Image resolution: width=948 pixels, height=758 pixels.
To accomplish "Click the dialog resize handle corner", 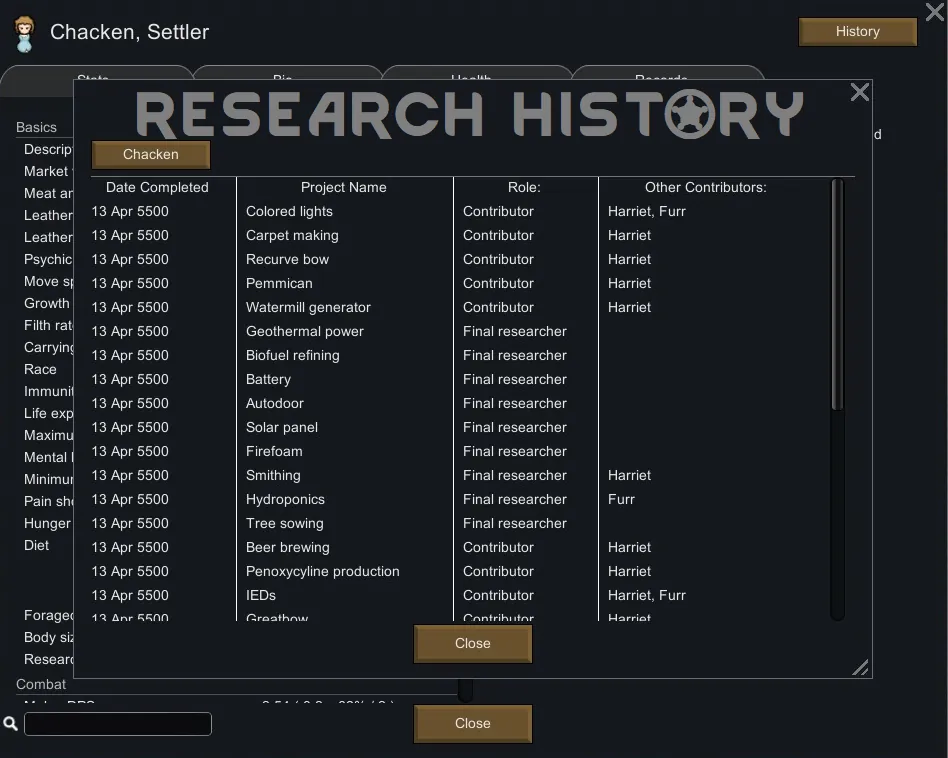I will [x=860, y=667].
